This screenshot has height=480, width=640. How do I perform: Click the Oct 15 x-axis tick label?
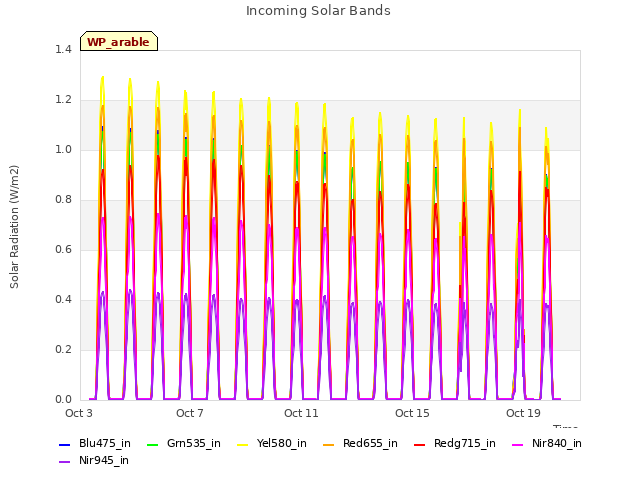pos(412,413)
